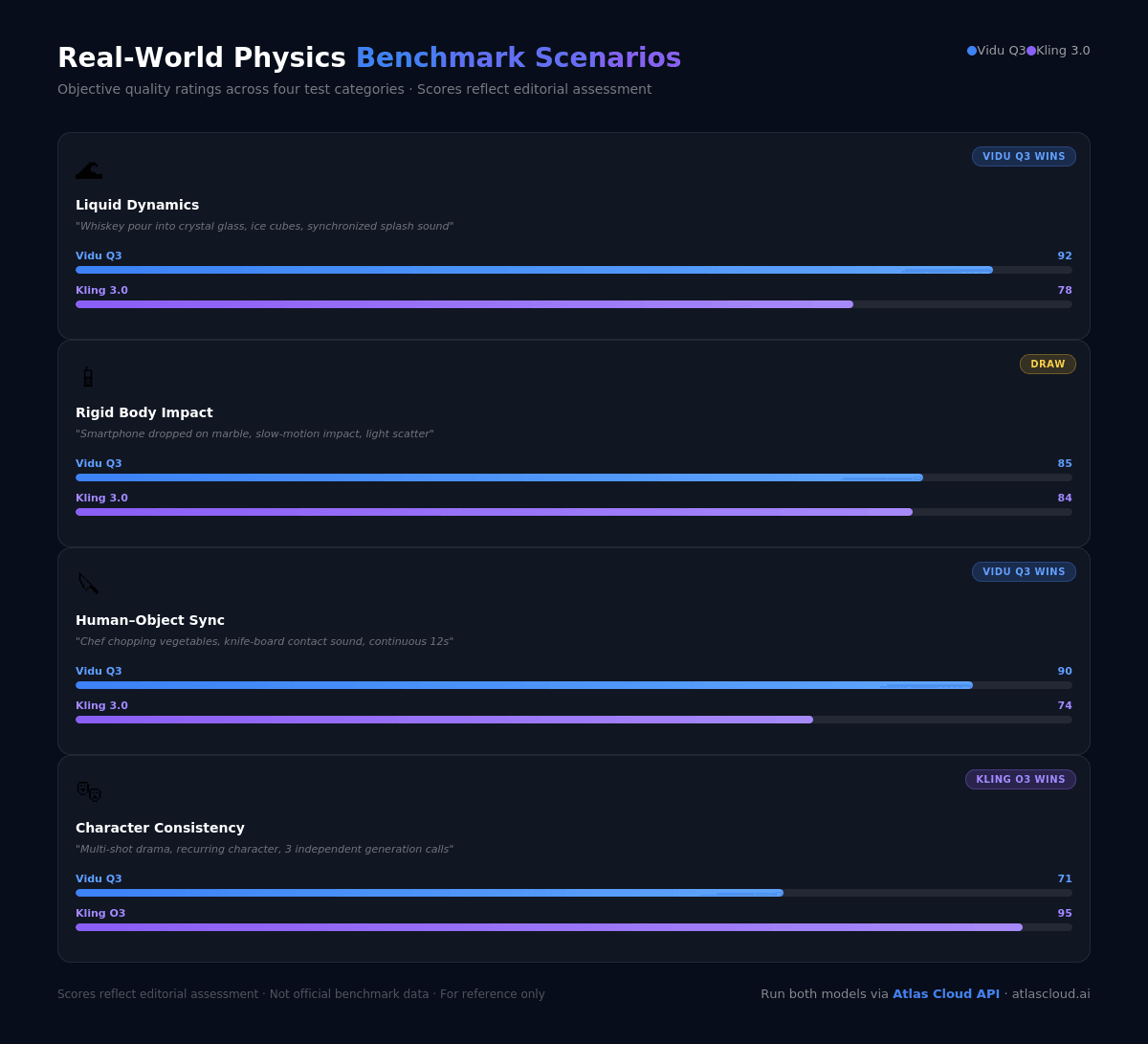Click the Vidu Q3 score bar in Liquid Dynamics
Screen dimensions: 1148x1044
click(x=534, y=270)
